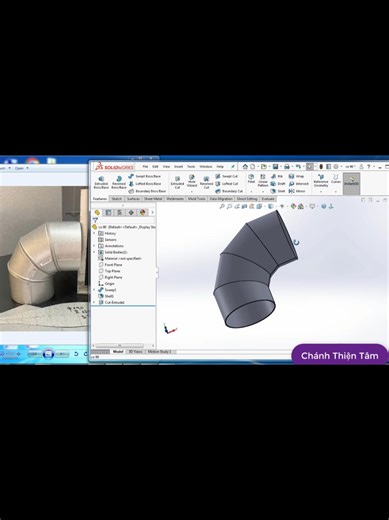Switch to the Surfaces ribbon tab
389x520 pixels.
coord(133,199)
